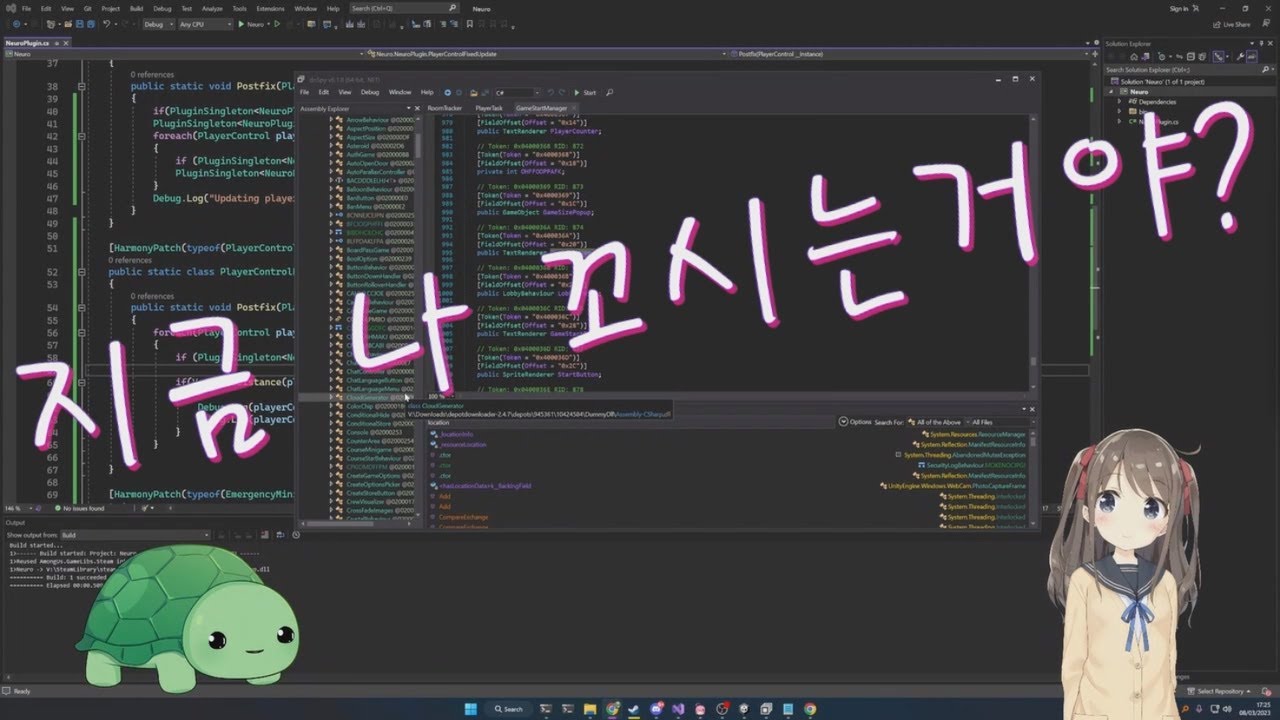
Task: Click the 'Show output from' Build dropdown
Action: (x=135, y=535)
